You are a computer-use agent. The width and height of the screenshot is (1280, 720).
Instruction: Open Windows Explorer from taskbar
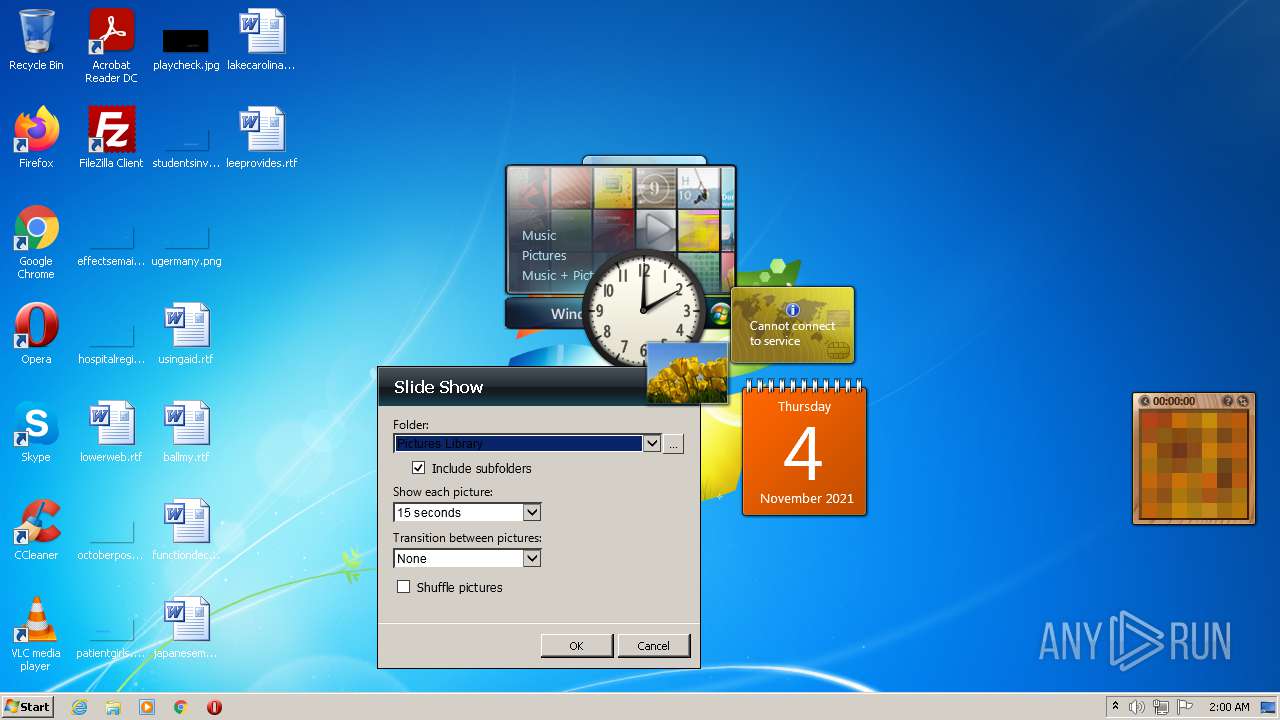click(x=113, y=707)
